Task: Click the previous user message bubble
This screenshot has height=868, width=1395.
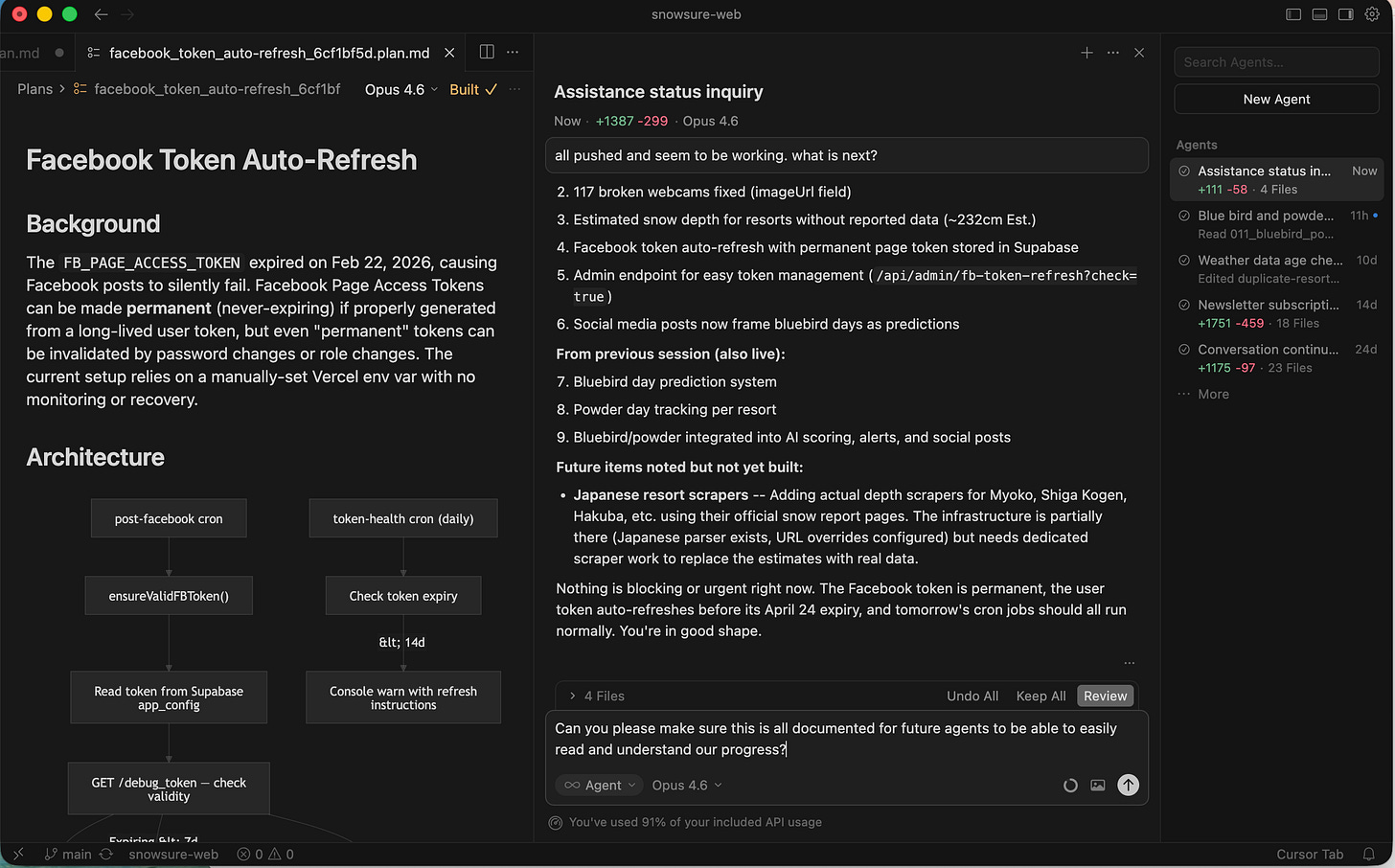Action: pos(847,155)
